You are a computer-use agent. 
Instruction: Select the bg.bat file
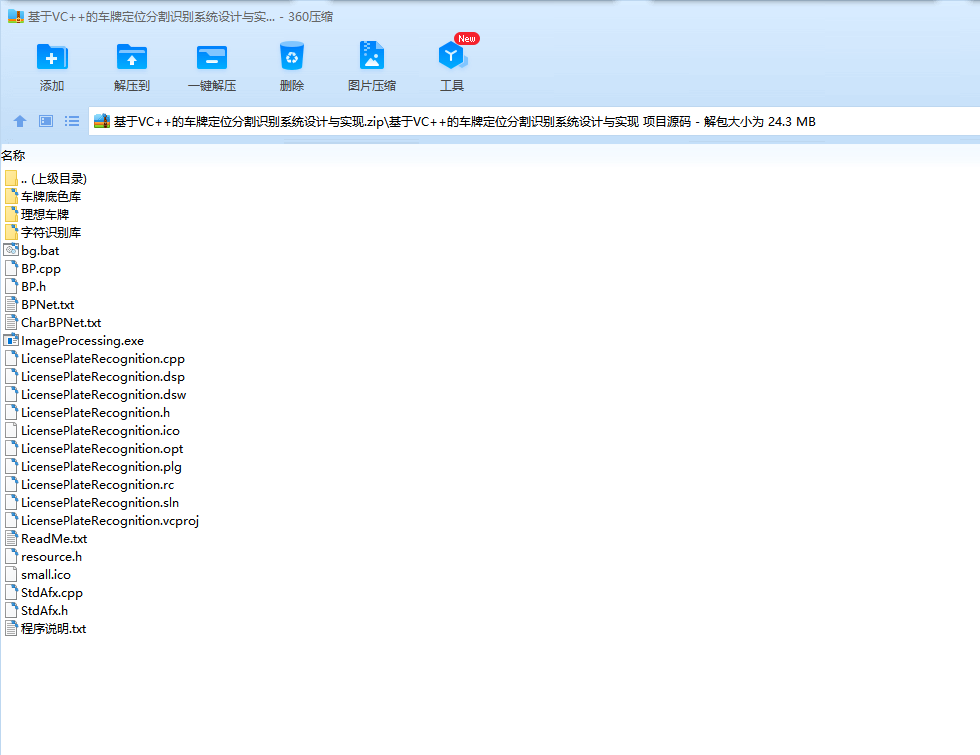coord(32,251)
